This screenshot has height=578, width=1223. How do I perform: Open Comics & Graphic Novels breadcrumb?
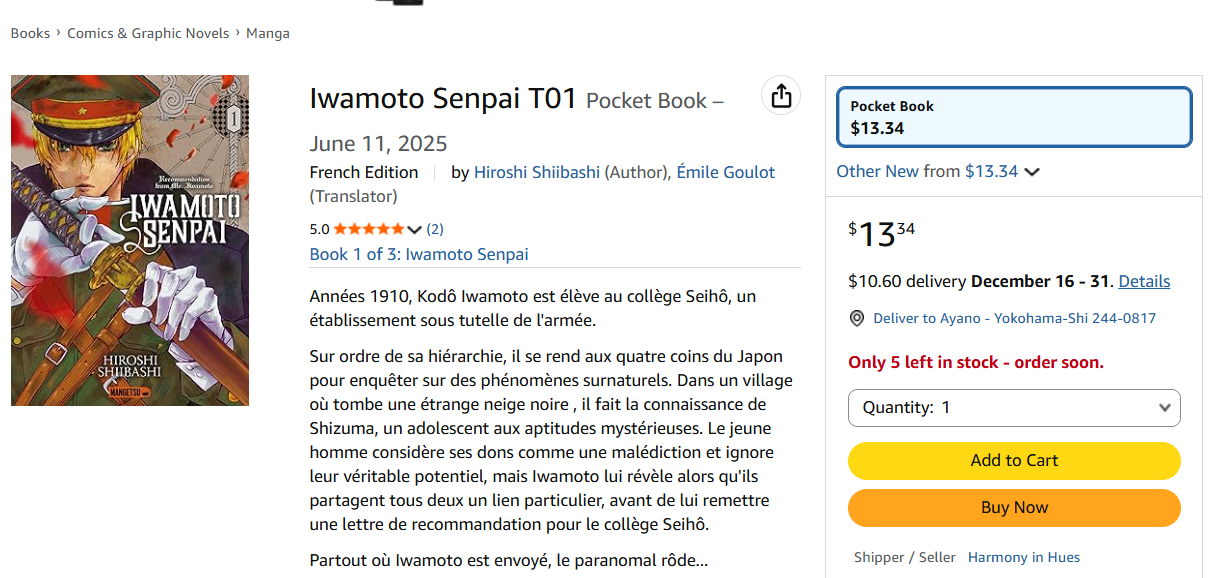coord(148,33)
